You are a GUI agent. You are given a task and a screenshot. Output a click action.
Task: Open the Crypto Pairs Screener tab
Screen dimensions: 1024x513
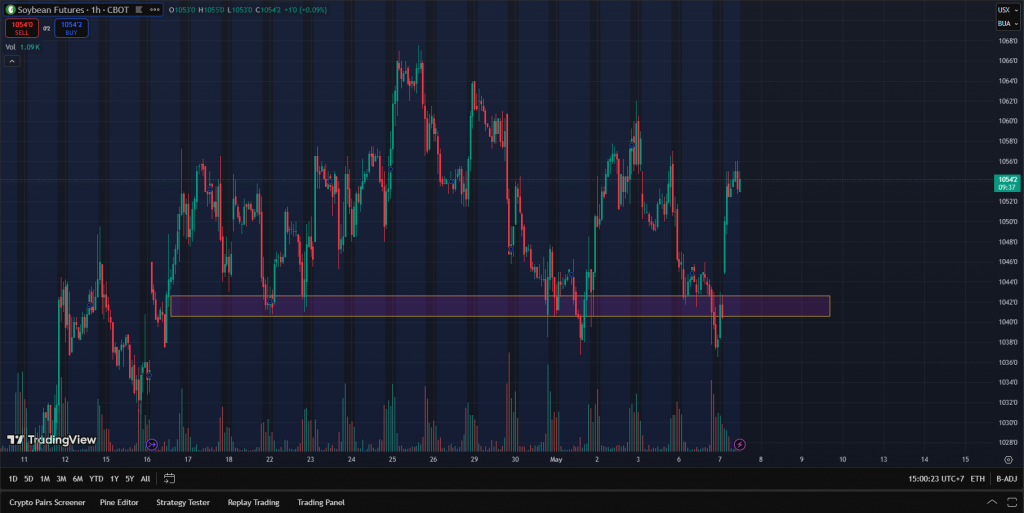47,503
